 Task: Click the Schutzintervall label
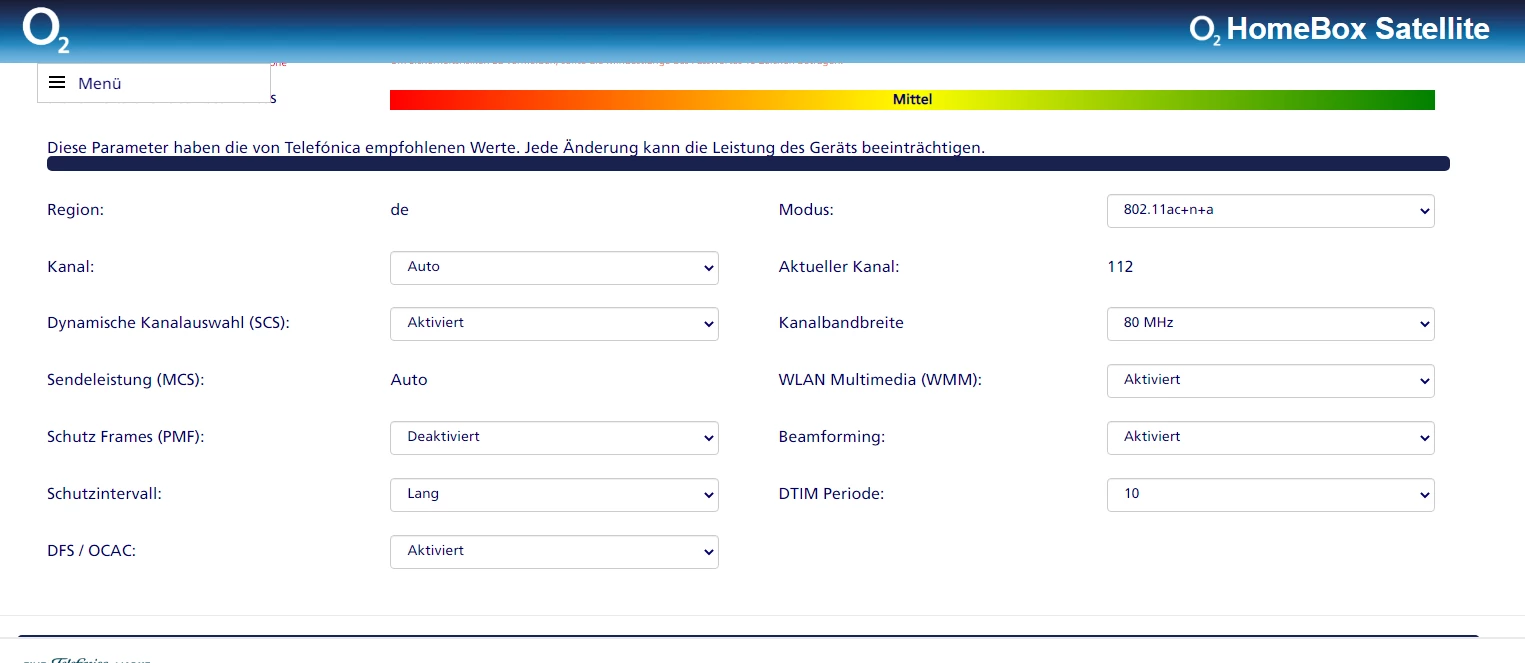point(104,494)
